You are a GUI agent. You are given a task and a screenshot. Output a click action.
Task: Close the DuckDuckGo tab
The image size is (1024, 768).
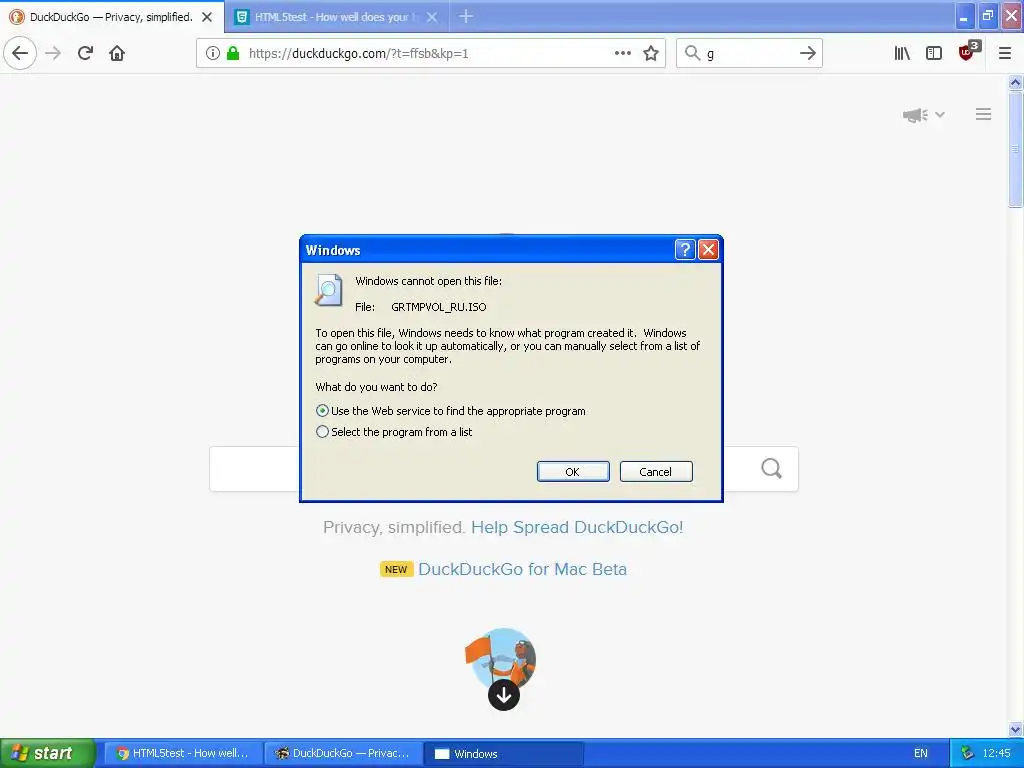coord(207,17)
